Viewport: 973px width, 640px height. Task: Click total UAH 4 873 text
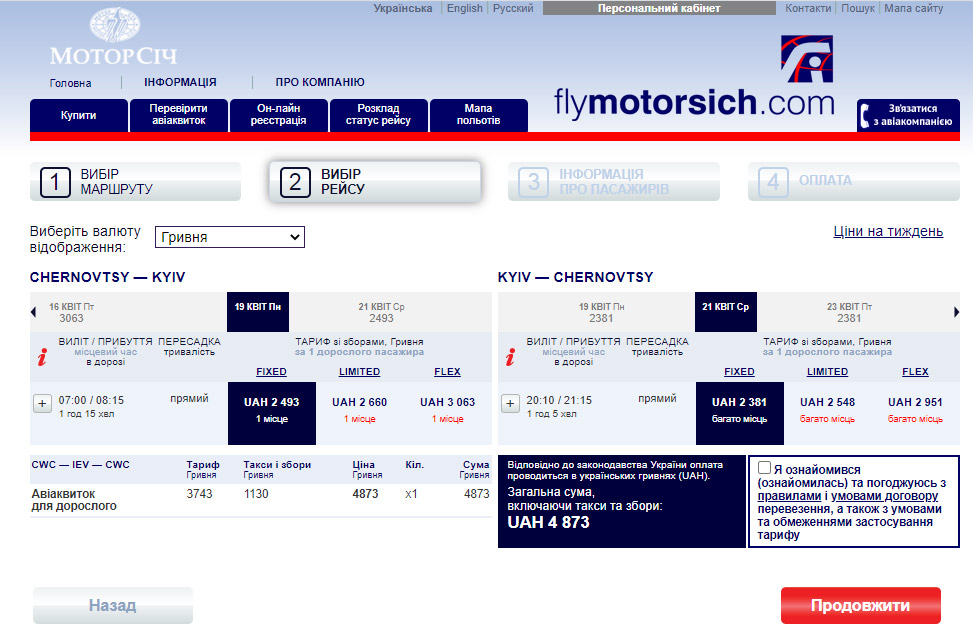pyautogui.click(x=549, y=523)
